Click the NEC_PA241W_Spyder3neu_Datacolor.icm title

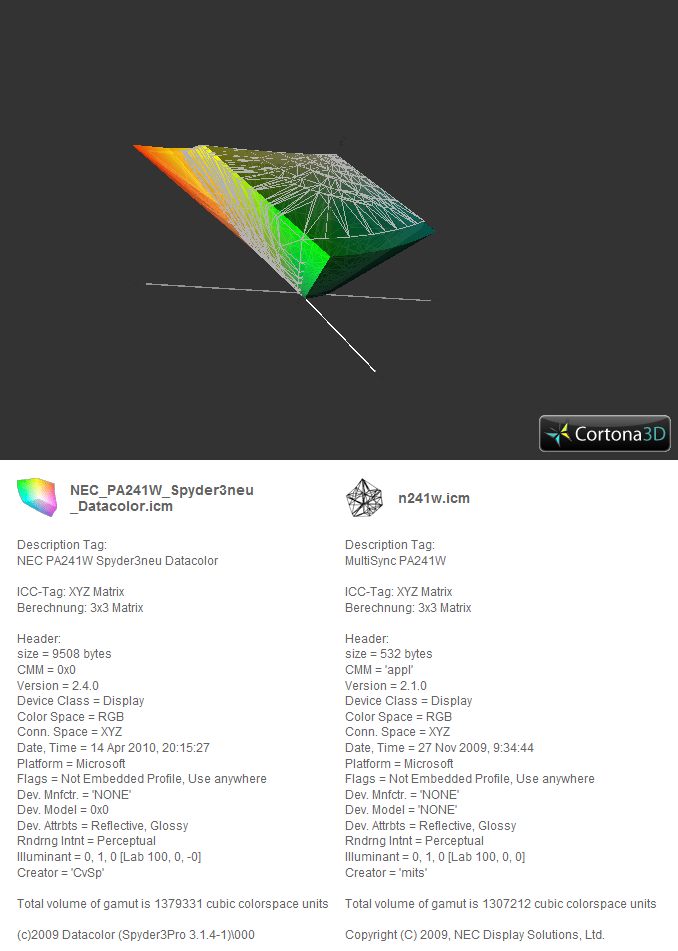click(x=162, y=498)
